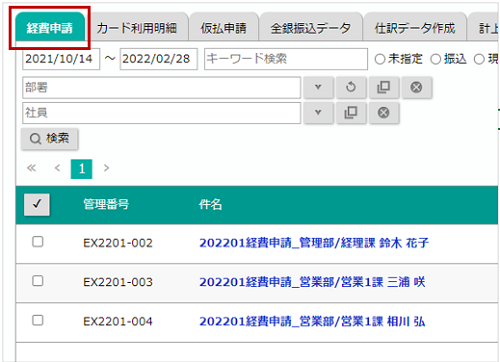The height and width of the screenshot is (362, 500).
Task: Open 202201経費申請 三浦 咲 link
Action: click(x=312, y=282)
